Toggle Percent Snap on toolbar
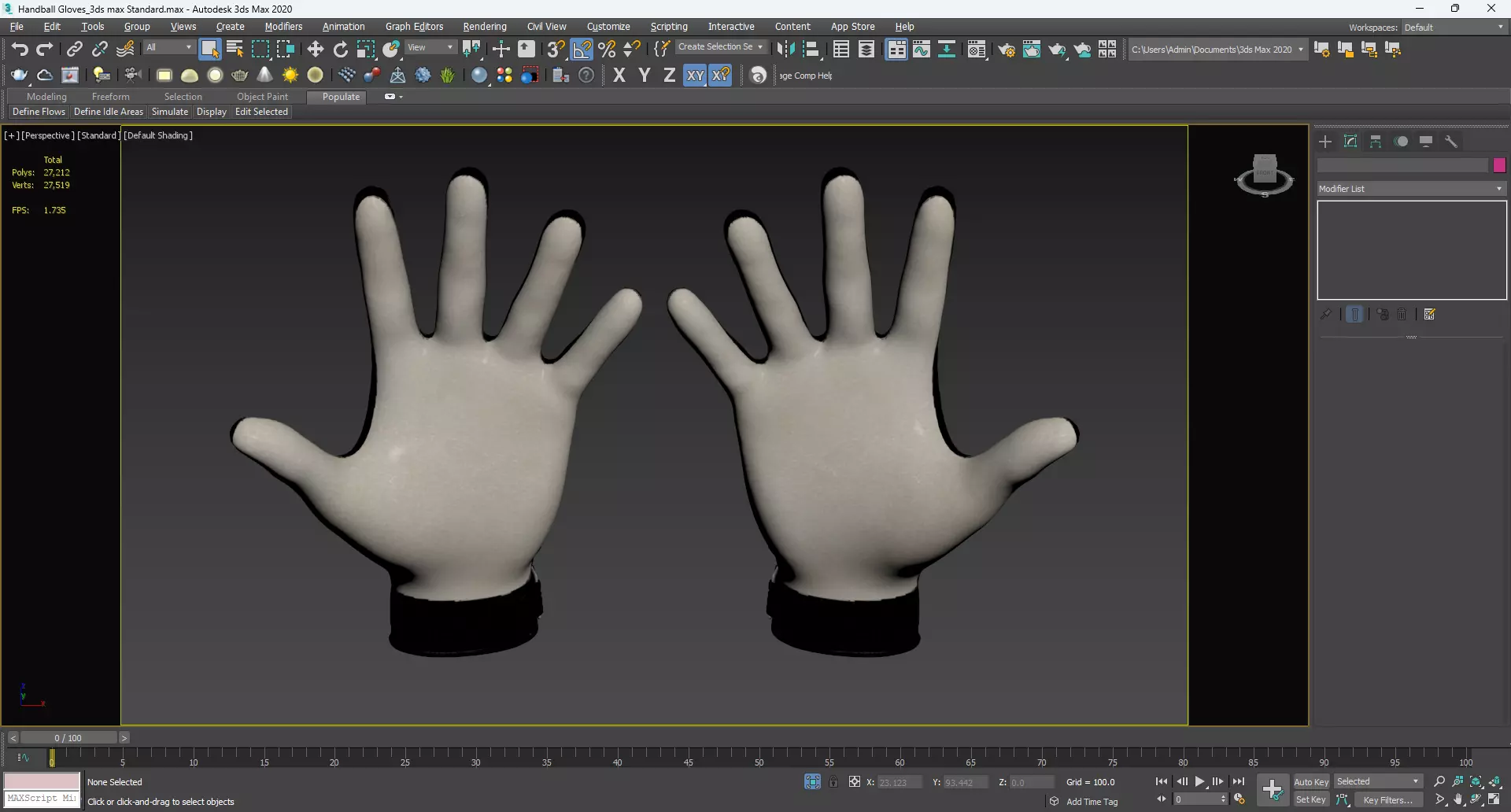 [x=607, y=49]
